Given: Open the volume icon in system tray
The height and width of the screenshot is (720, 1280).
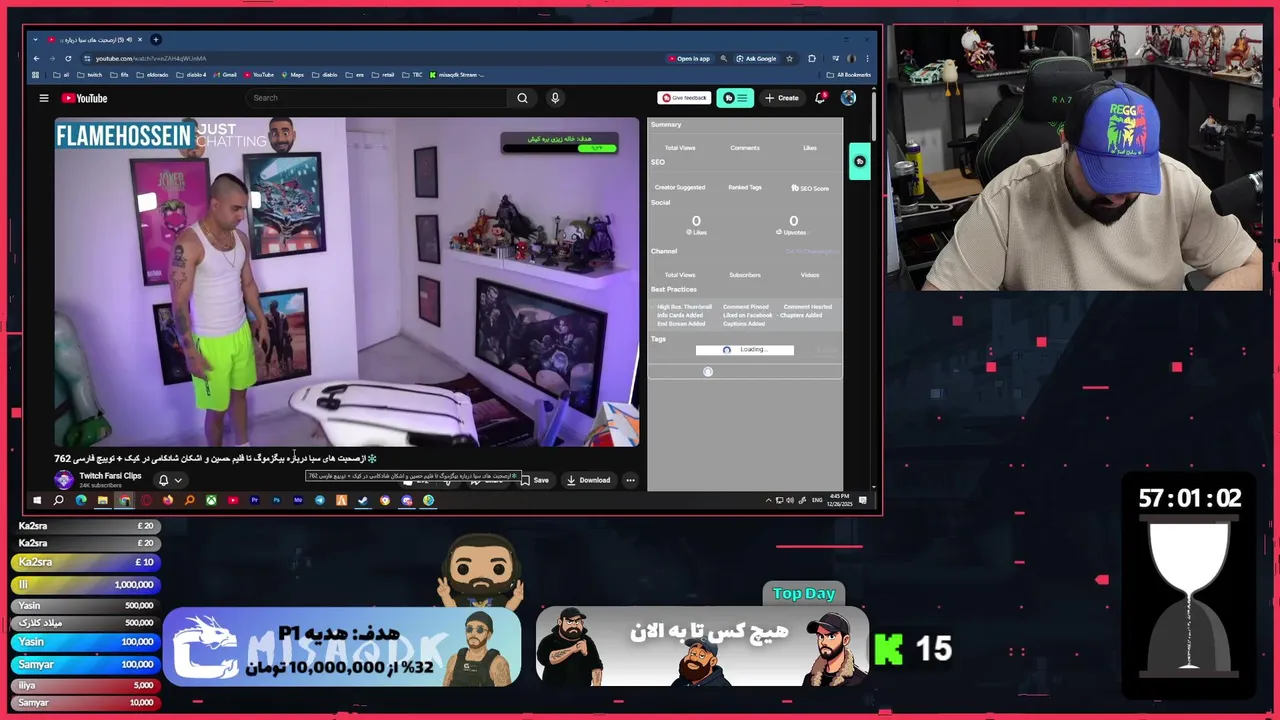Looking at the screenshot, I should click(790, 500).
